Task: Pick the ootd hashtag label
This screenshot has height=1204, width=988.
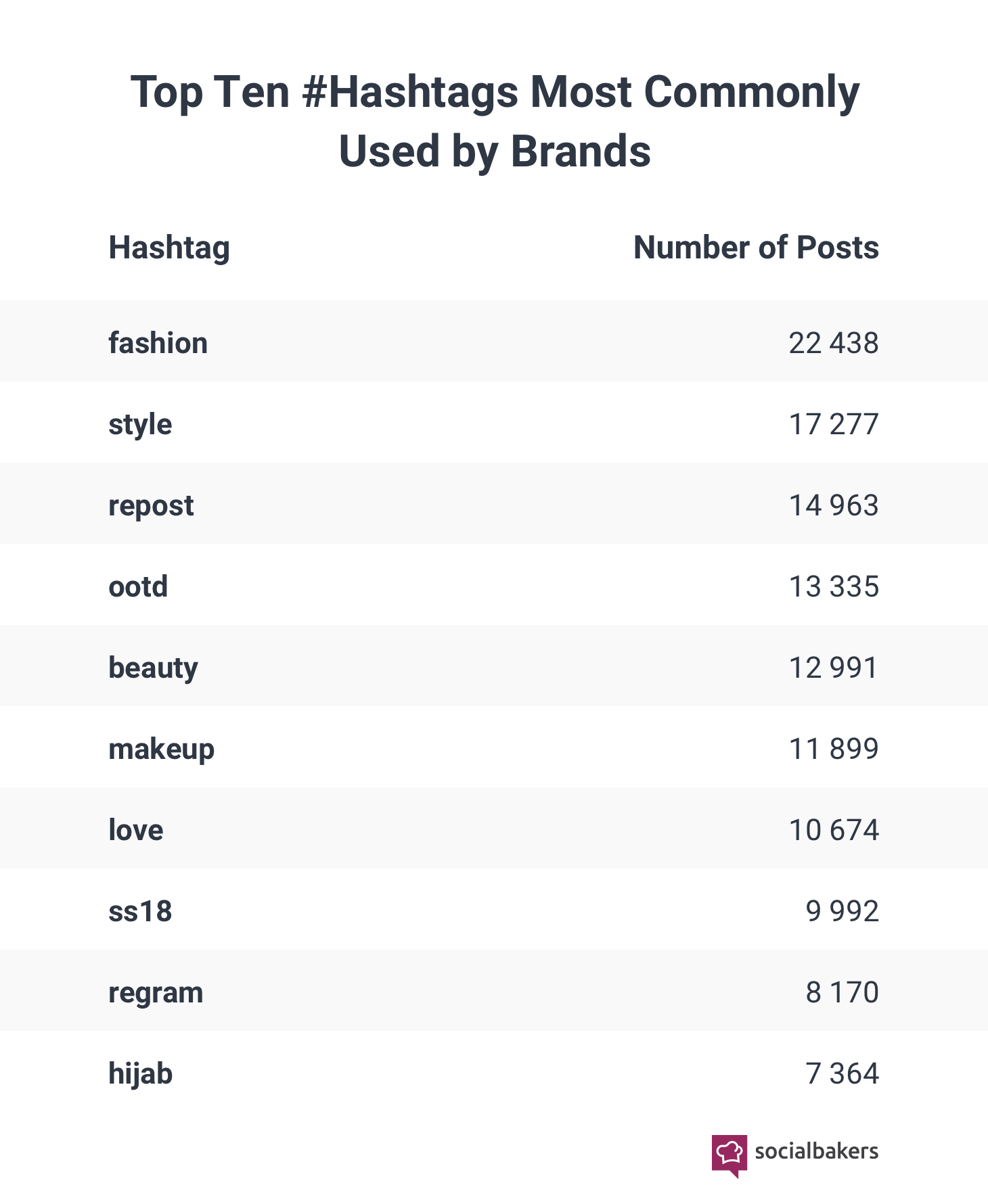Action: [x=138, y=586]
